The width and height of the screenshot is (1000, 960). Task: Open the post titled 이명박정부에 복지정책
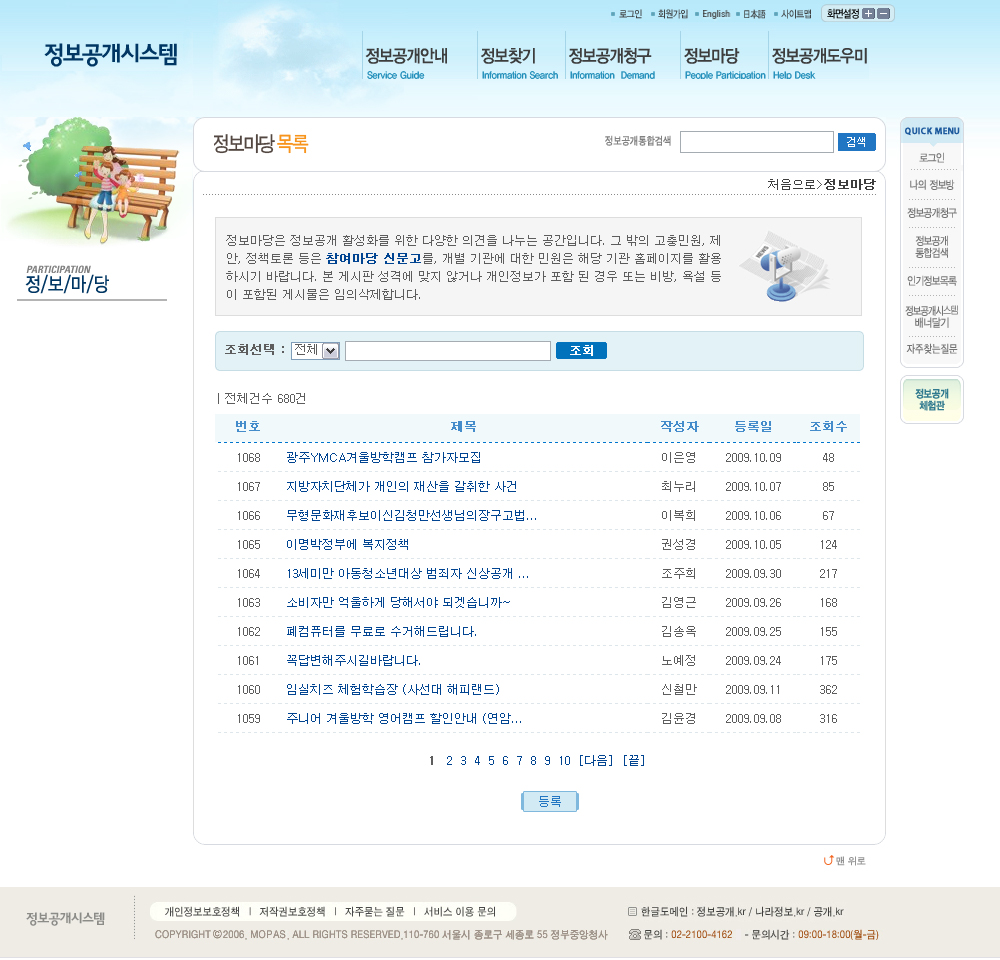pyautogui.click(x=347, y=544)
